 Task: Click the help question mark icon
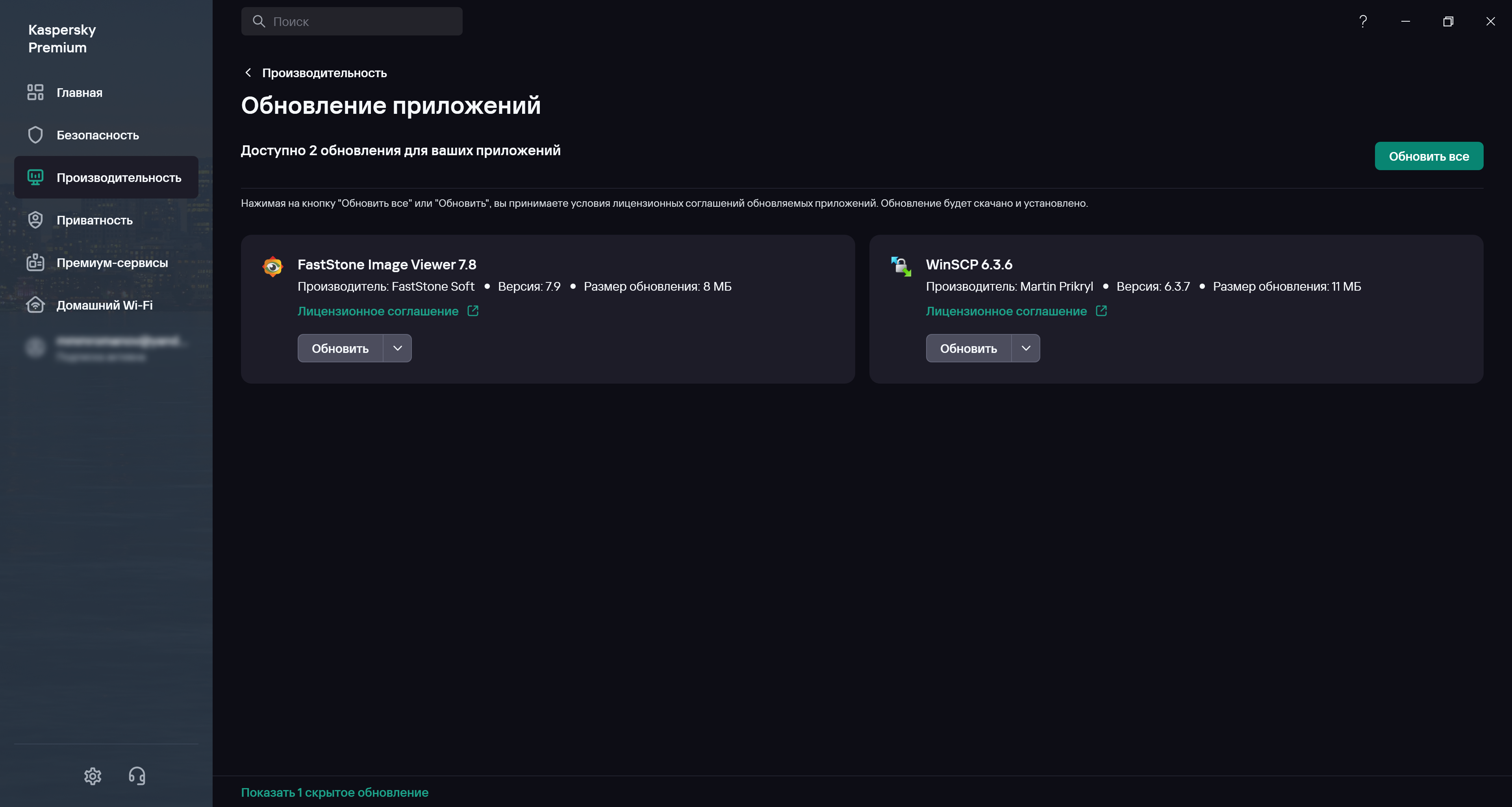[x=1363, y=22]
